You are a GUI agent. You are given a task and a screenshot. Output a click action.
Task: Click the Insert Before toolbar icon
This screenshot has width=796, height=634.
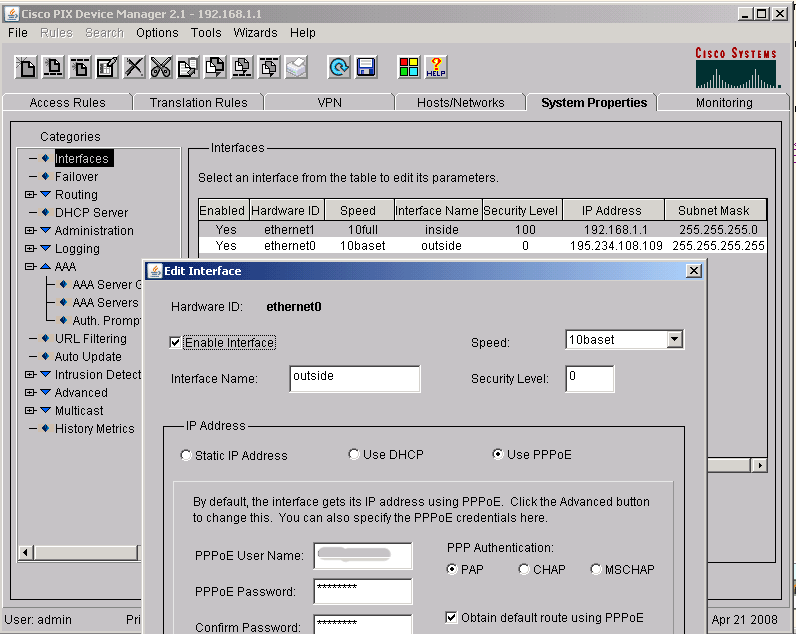click(53, 67)
